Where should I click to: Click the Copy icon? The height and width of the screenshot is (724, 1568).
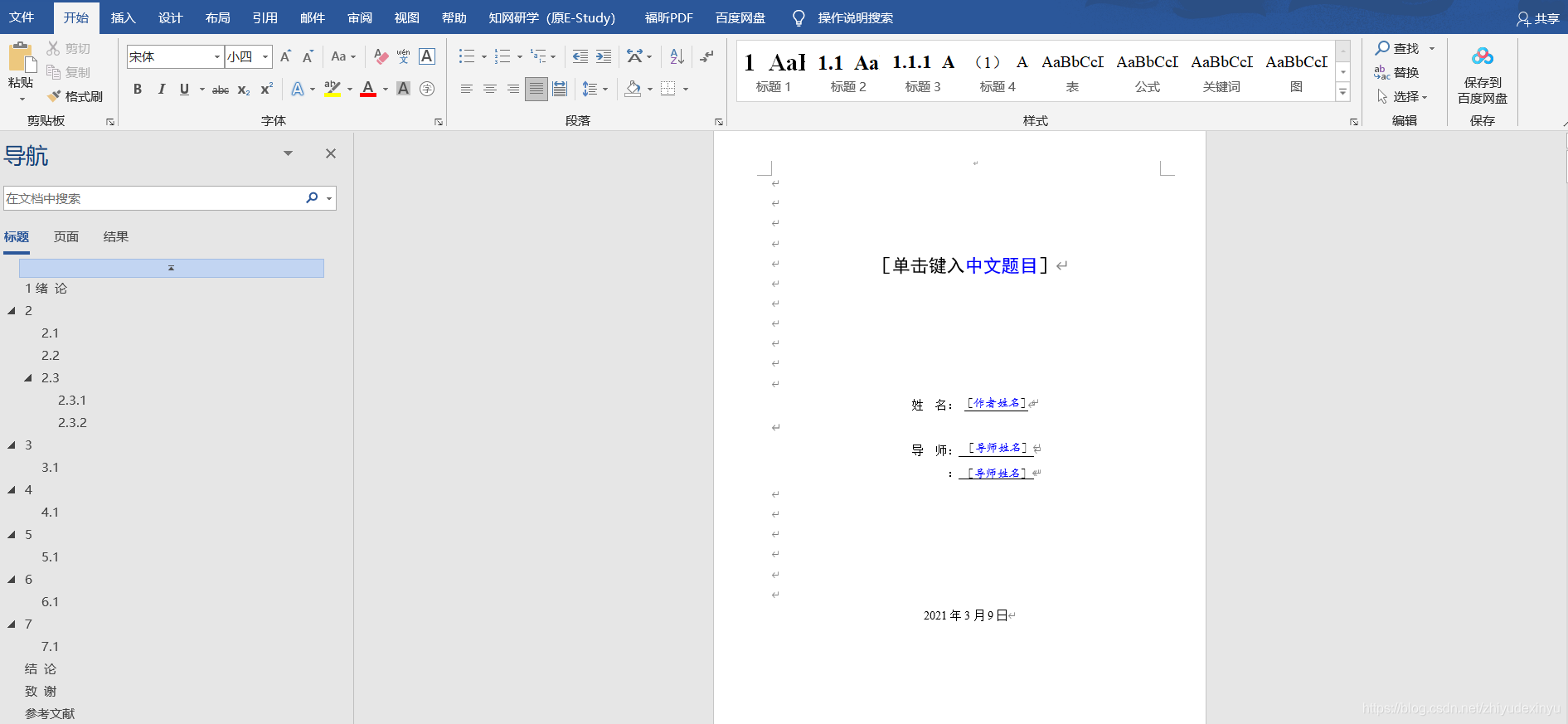pyautogui.click(x=53, y=72)
